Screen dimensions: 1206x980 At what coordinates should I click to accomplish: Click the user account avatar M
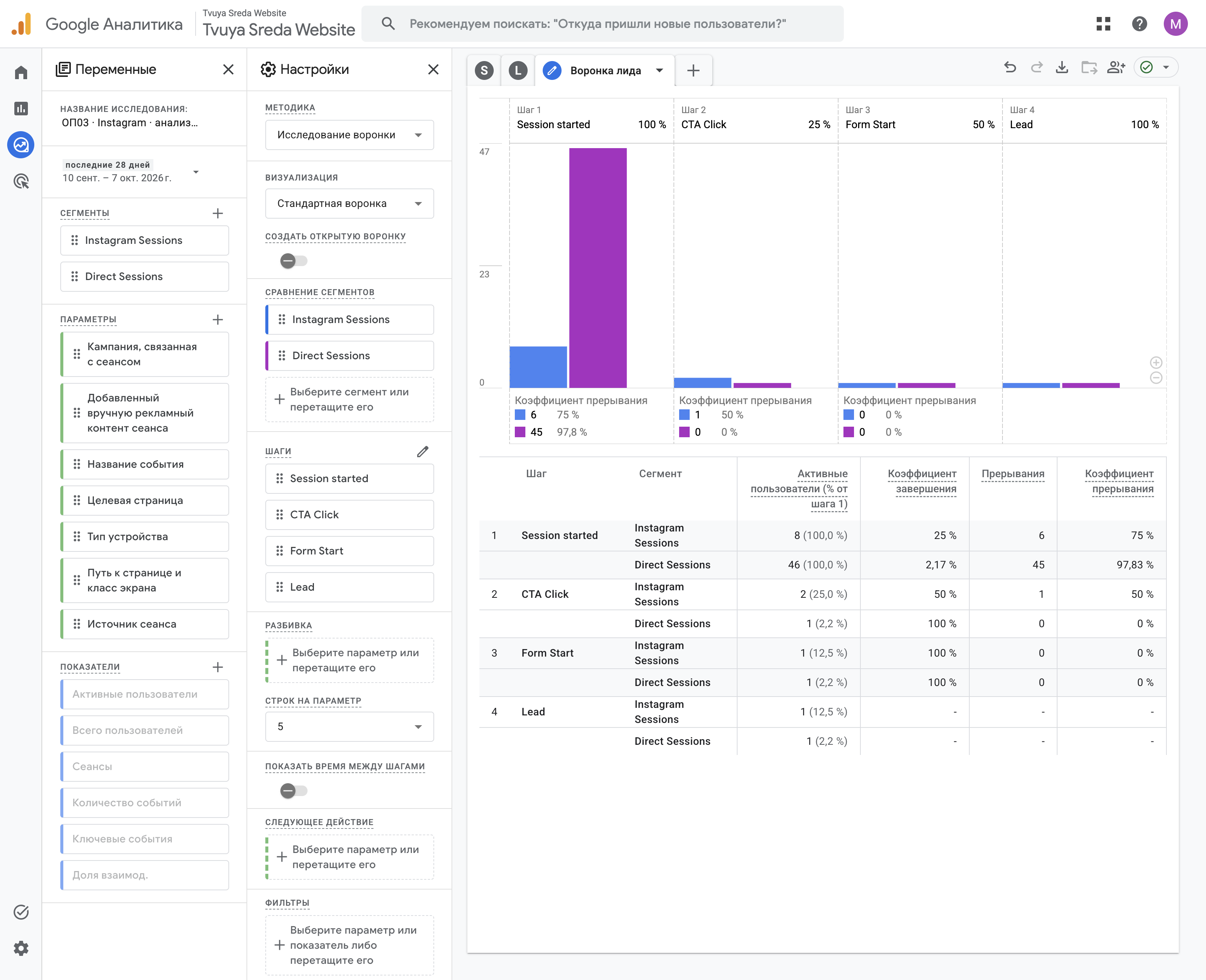(1175, 24)
